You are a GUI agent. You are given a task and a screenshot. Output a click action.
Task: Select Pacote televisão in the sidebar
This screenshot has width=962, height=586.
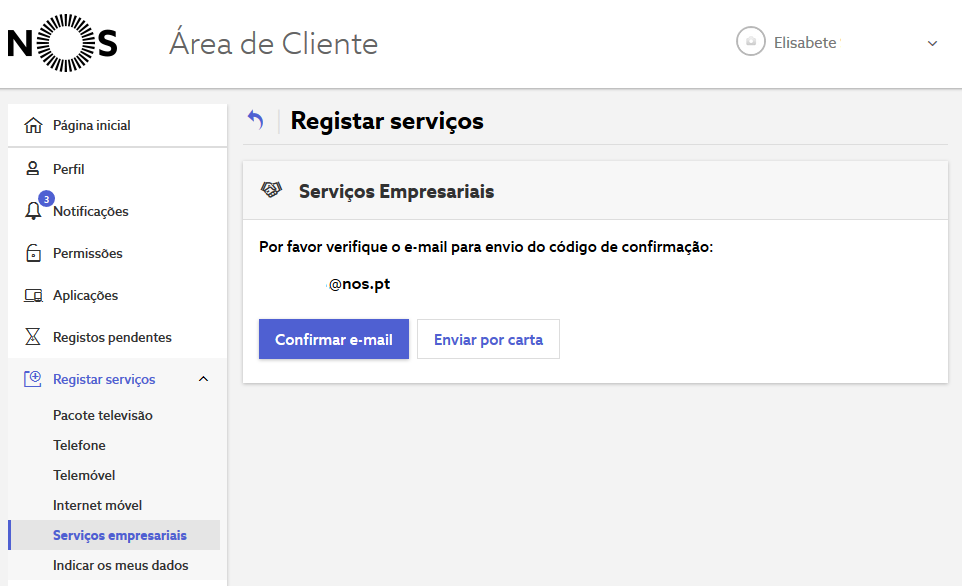coord(102,415)
